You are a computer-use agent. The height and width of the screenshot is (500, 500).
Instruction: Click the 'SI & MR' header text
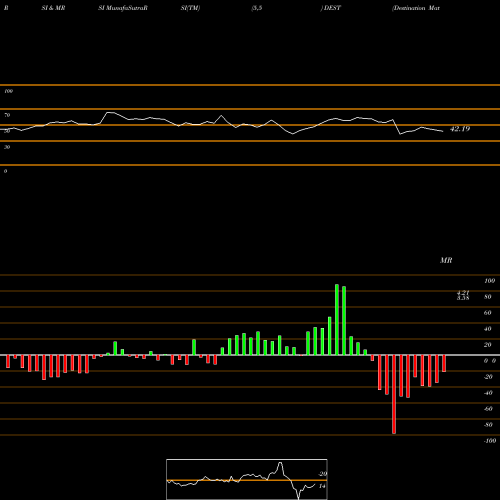point(53,8)
